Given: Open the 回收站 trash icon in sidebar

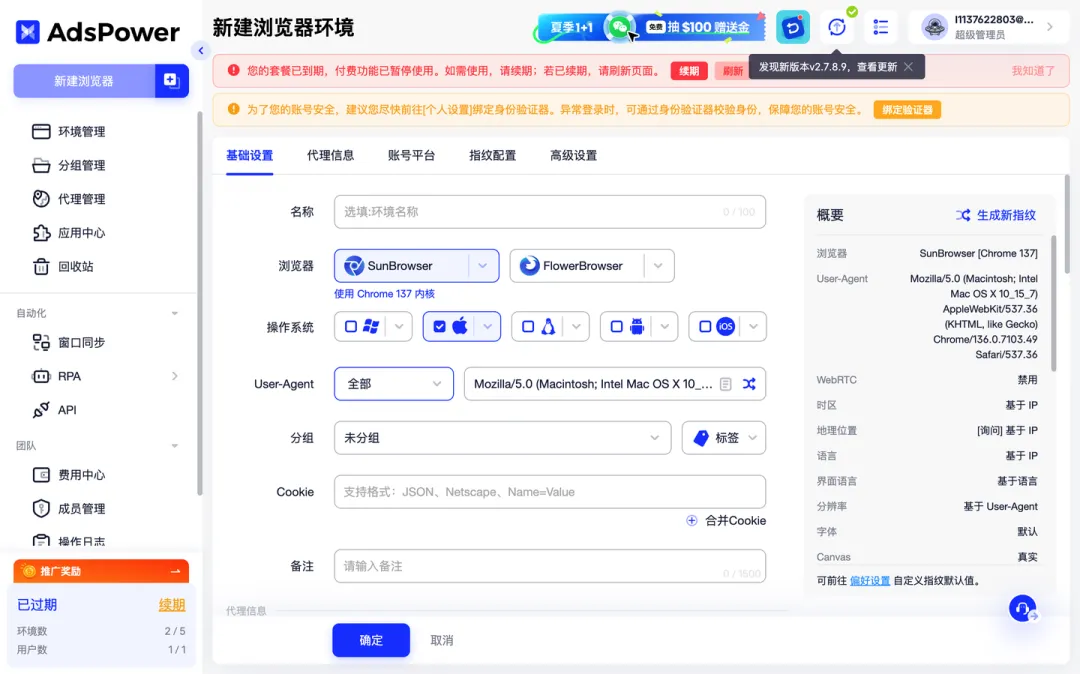Looking at the screenshot, I should click(x=41, y=266).
